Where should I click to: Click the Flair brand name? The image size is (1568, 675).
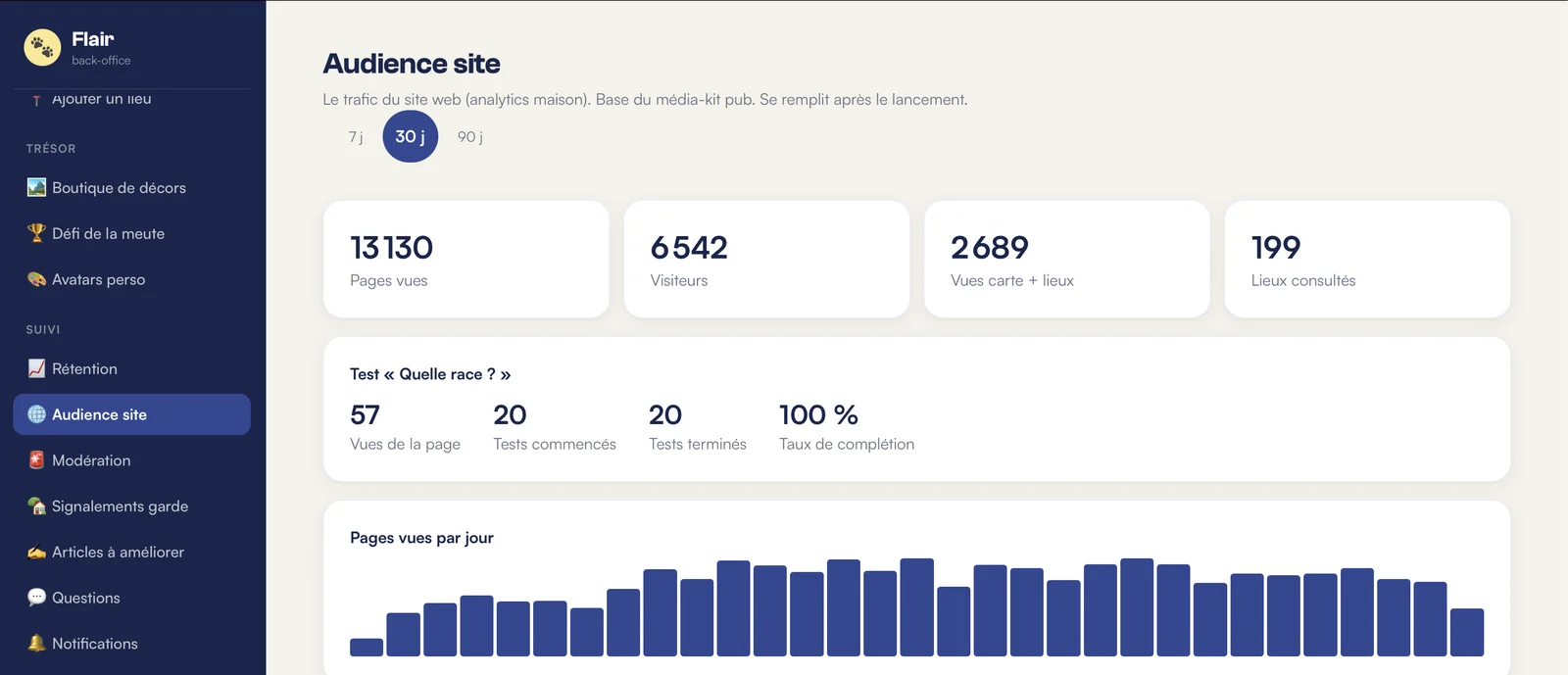click(x=93, y=39)
